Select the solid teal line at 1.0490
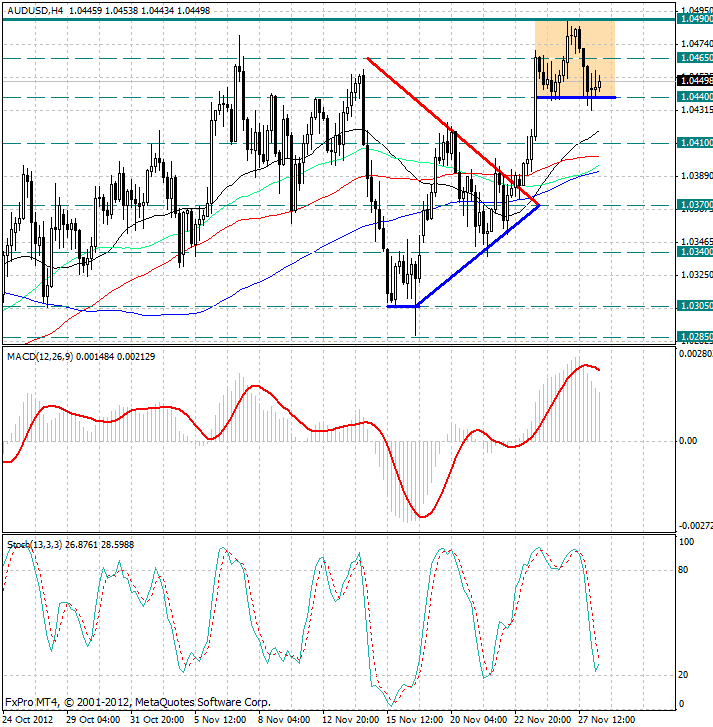Screen dimensions: 713x727 (338, 19)
